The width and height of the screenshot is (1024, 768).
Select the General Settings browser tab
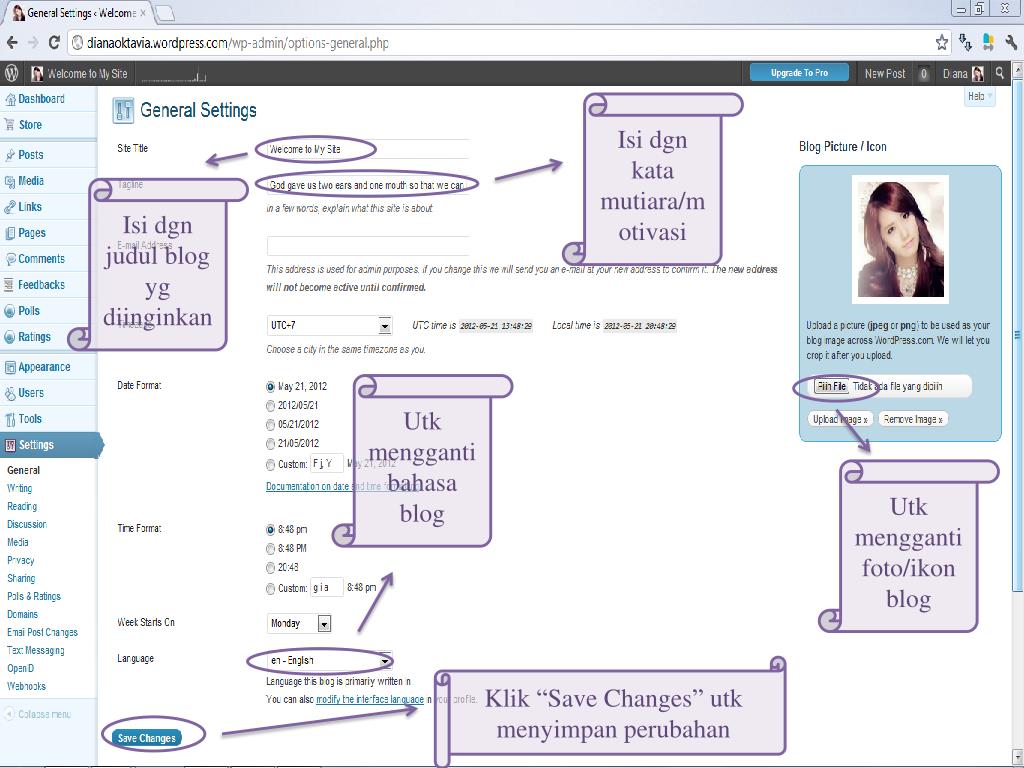(x=79, y=12)
